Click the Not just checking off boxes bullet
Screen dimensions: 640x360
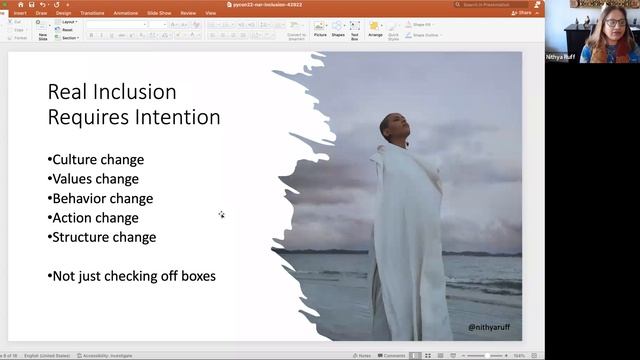tap(132, 276)
